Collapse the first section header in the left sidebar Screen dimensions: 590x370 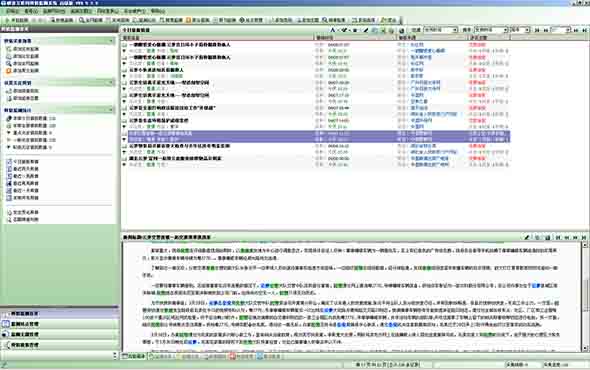point(112,41)
